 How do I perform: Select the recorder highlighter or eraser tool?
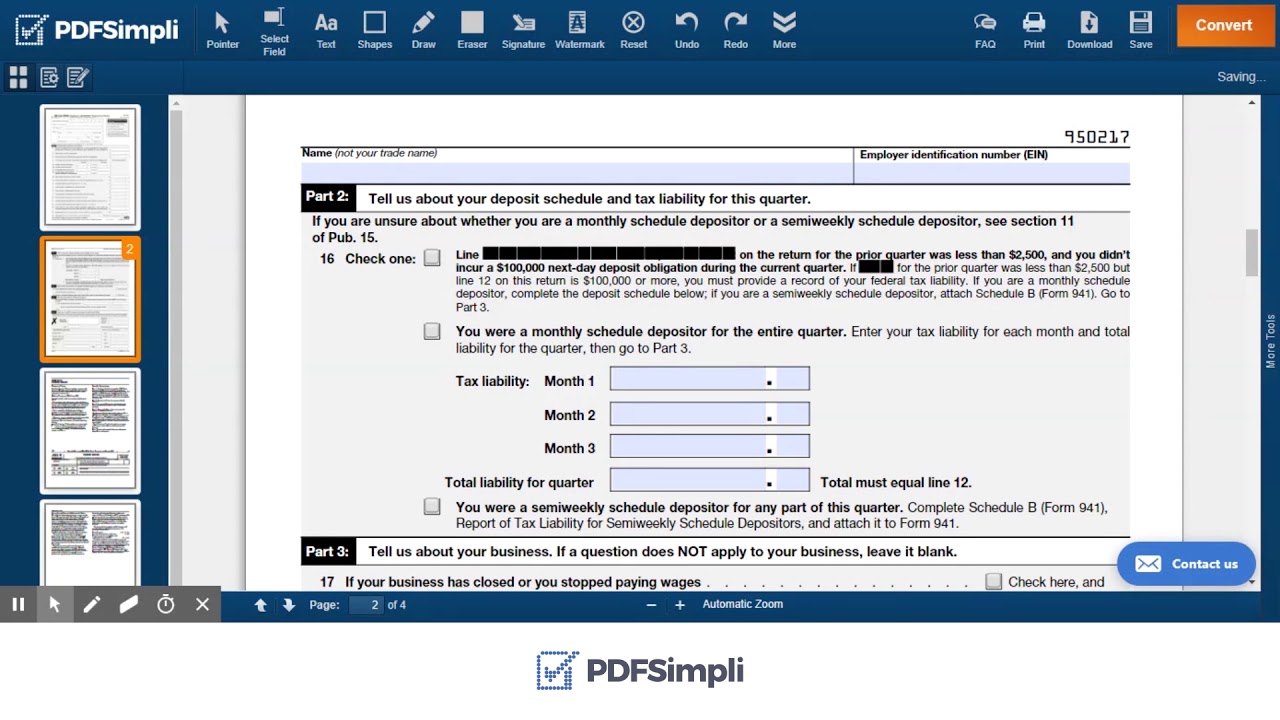(129, 604)
